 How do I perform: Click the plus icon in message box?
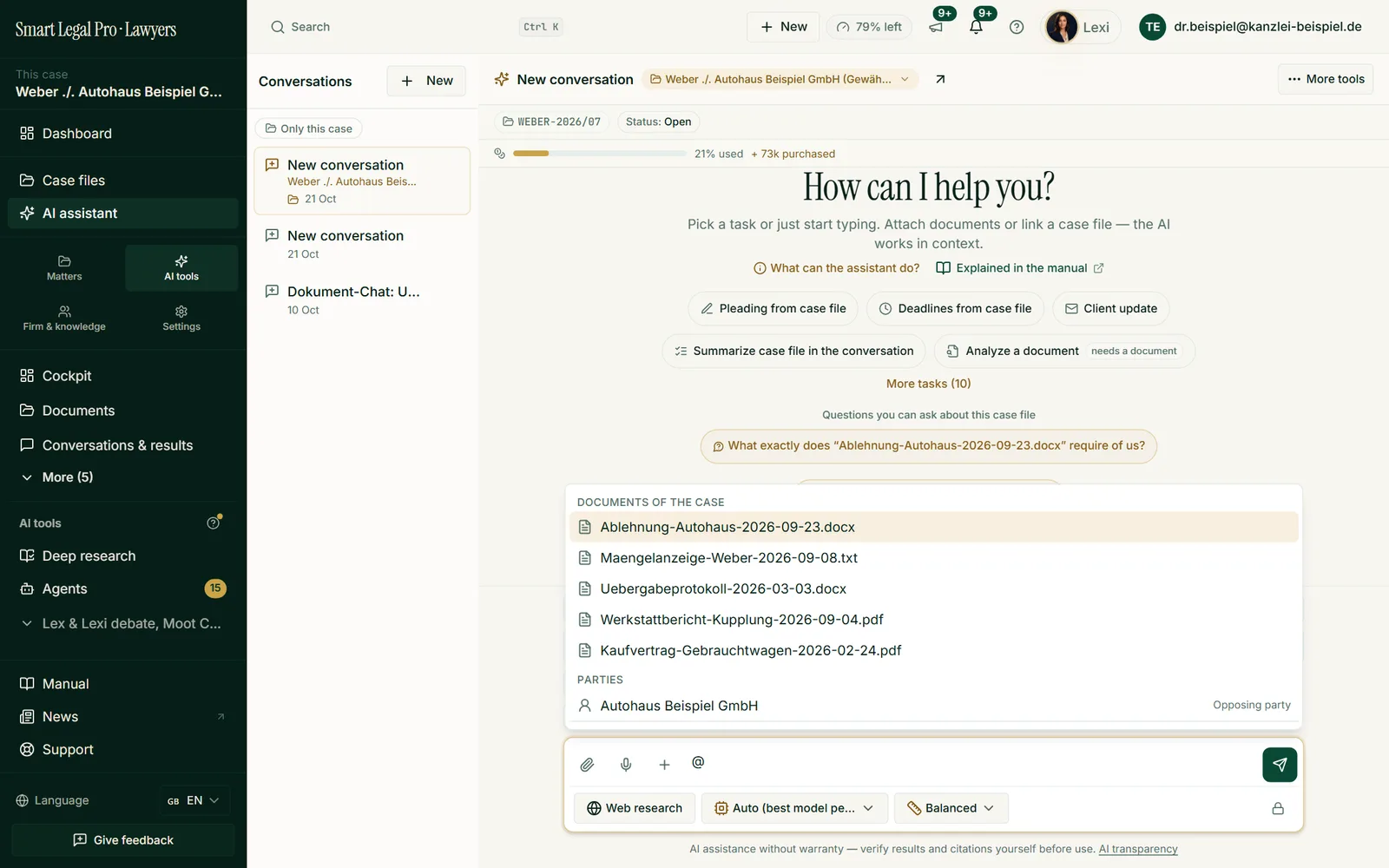tap(664, 765)
